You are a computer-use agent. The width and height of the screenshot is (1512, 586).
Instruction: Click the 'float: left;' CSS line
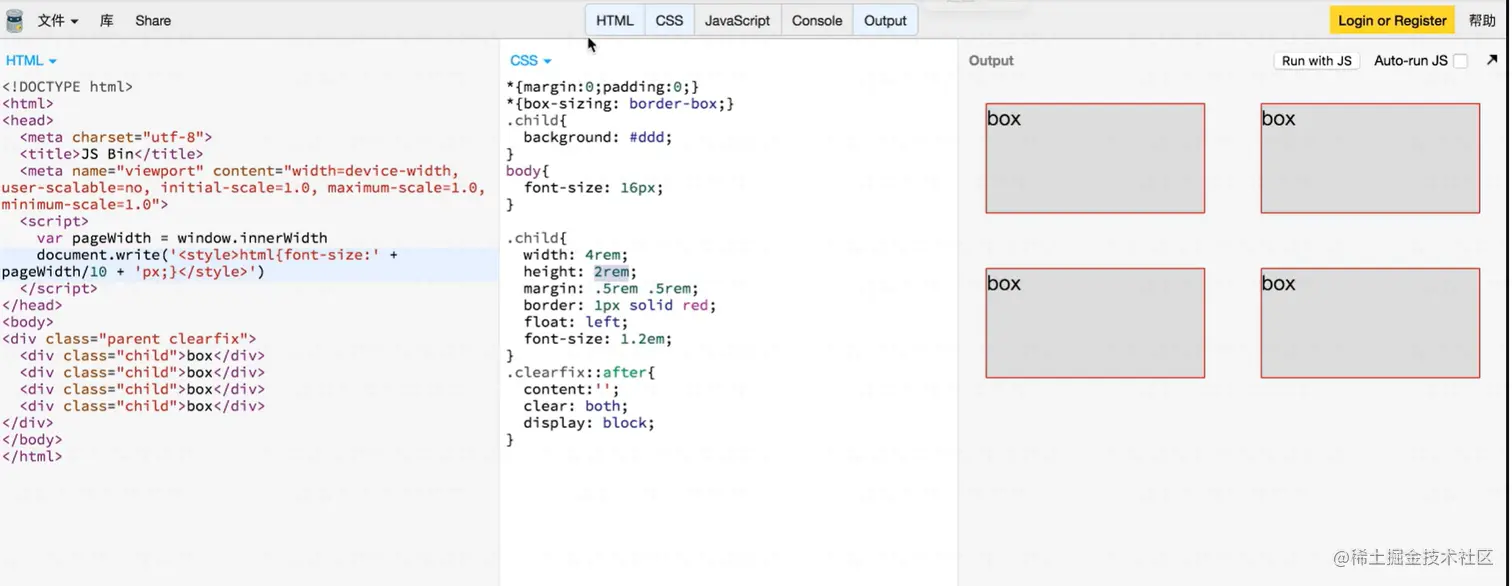[x=576, y=322]
